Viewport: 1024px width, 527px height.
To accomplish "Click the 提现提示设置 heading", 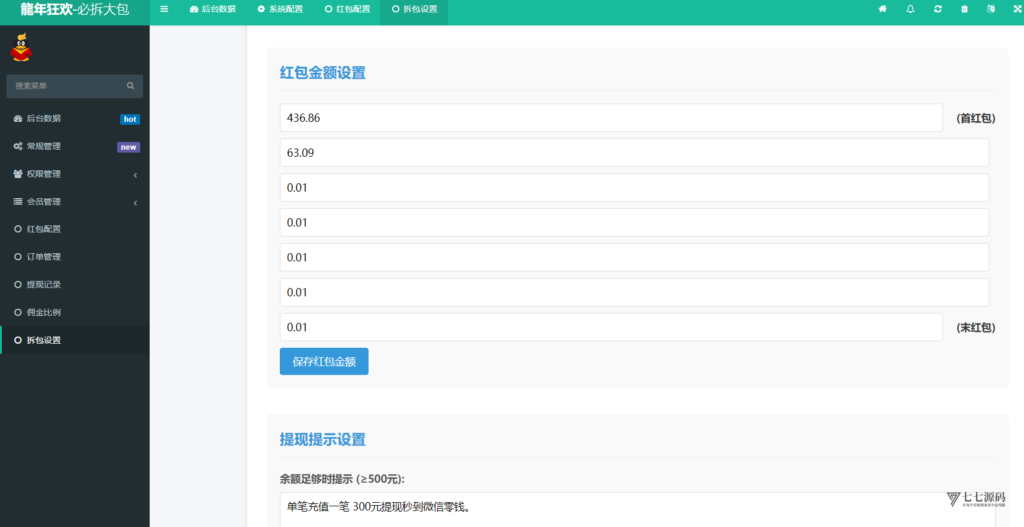I will point(323,439).
